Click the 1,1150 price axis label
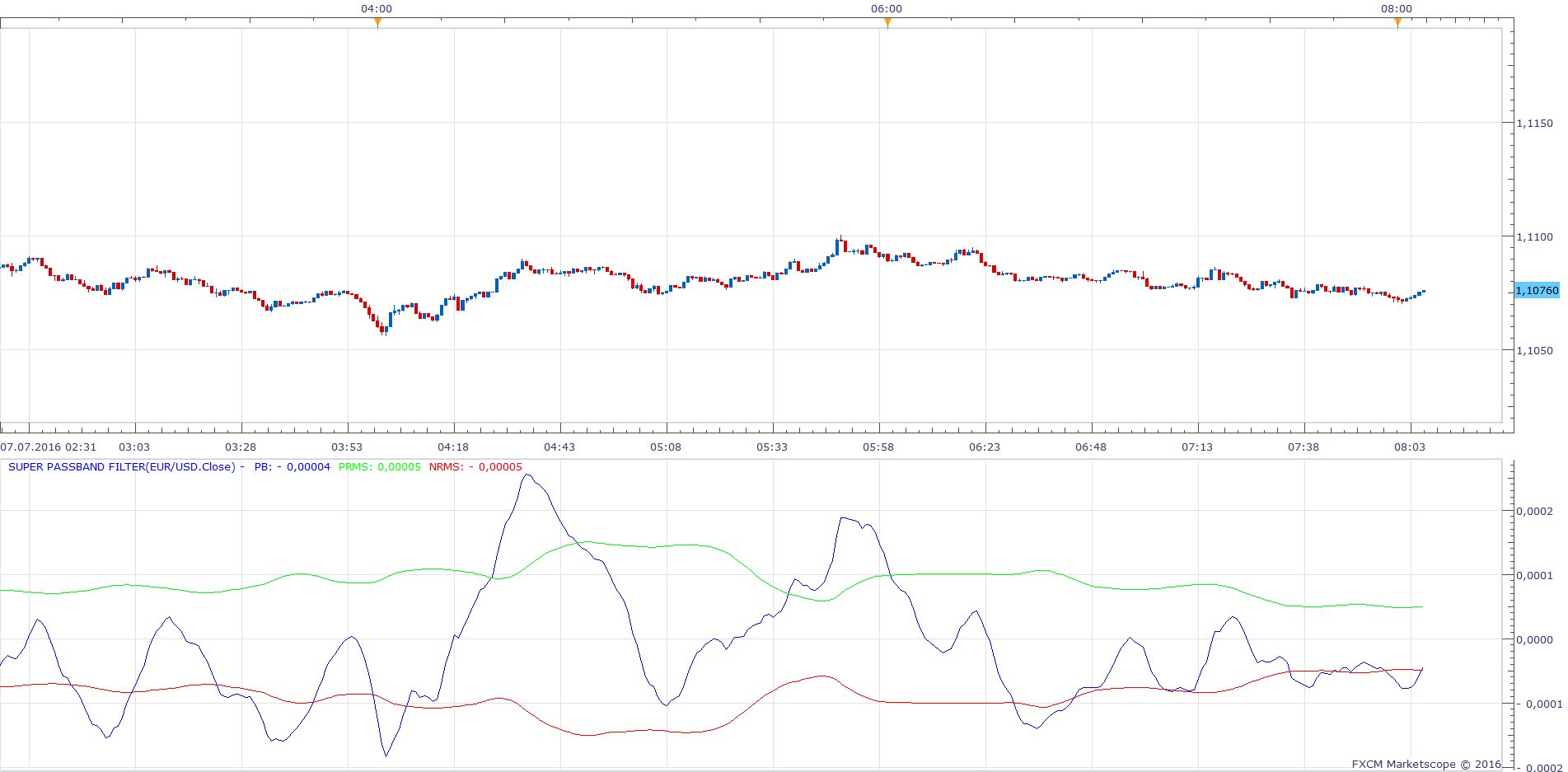The image size is (1568, 772). [x=1535, y=124]
